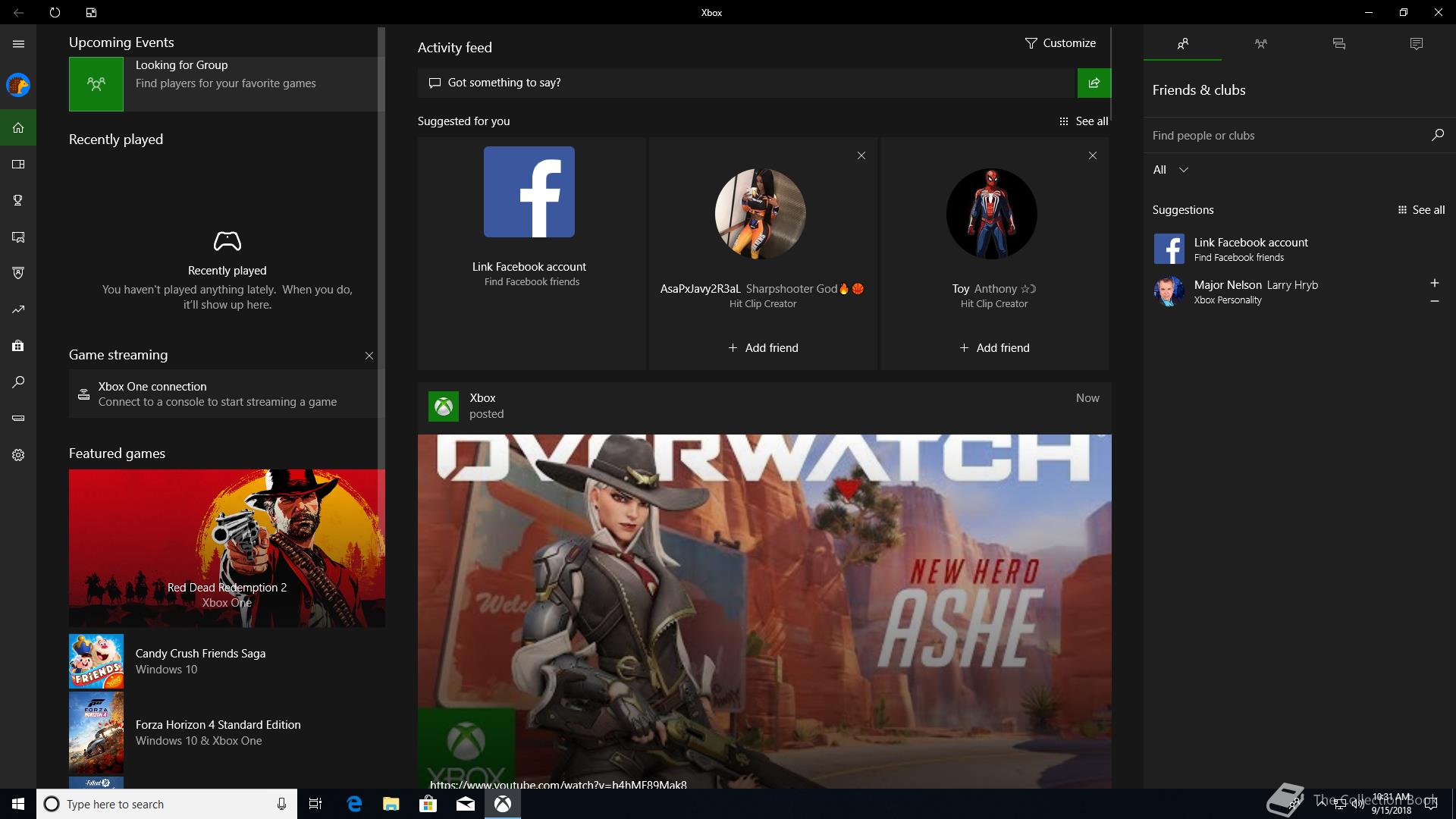Screen dimensions: 1456x819
Task: Open Clubs shield sidebar icon
Action: 18,273
